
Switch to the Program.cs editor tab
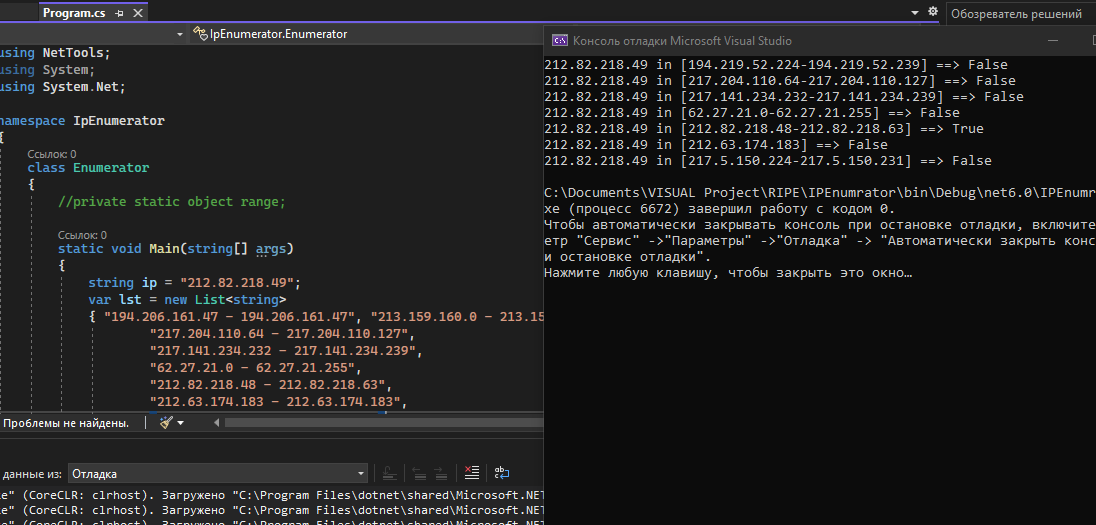(74, 14)
